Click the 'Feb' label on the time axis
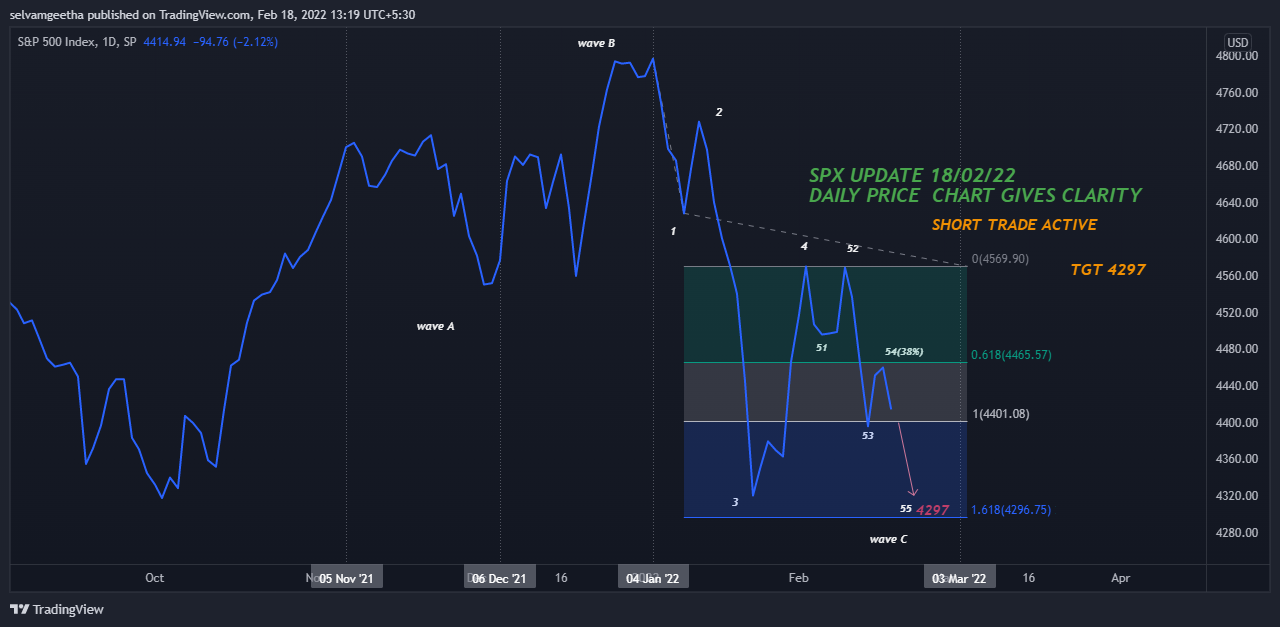The image size is (1280, 627). (x=798, y=578)
